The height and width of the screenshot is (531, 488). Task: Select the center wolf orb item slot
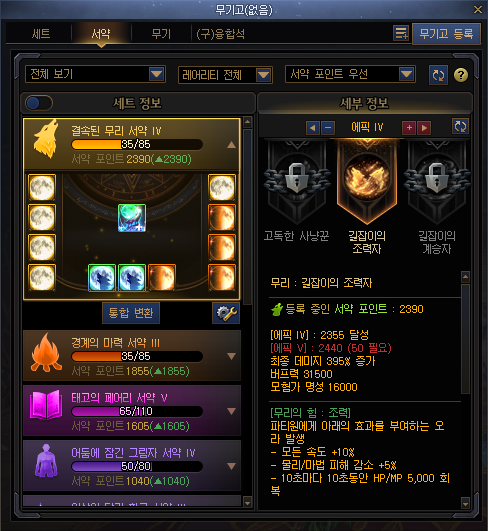tap(132, 218)
